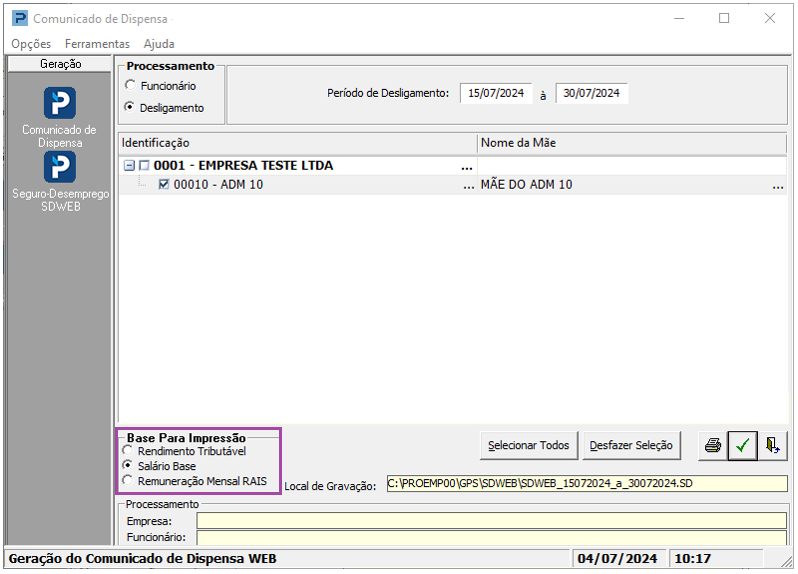798x574 pixels.
Task: Click the exit door icon button
Action: tap(773, 446)
